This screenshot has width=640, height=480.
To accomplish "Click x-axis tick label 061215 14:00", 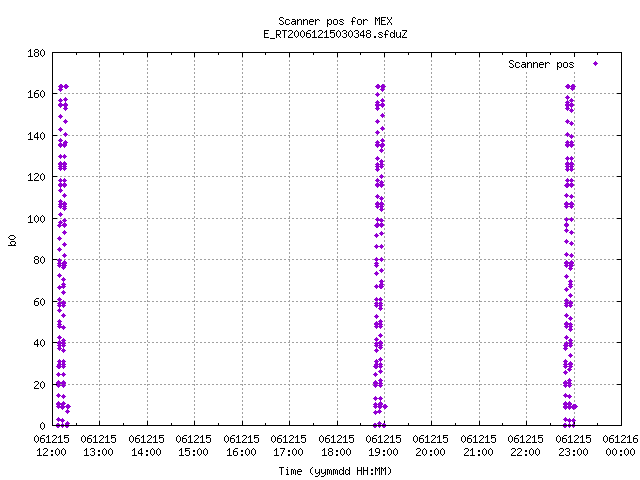I will (146, 446).
